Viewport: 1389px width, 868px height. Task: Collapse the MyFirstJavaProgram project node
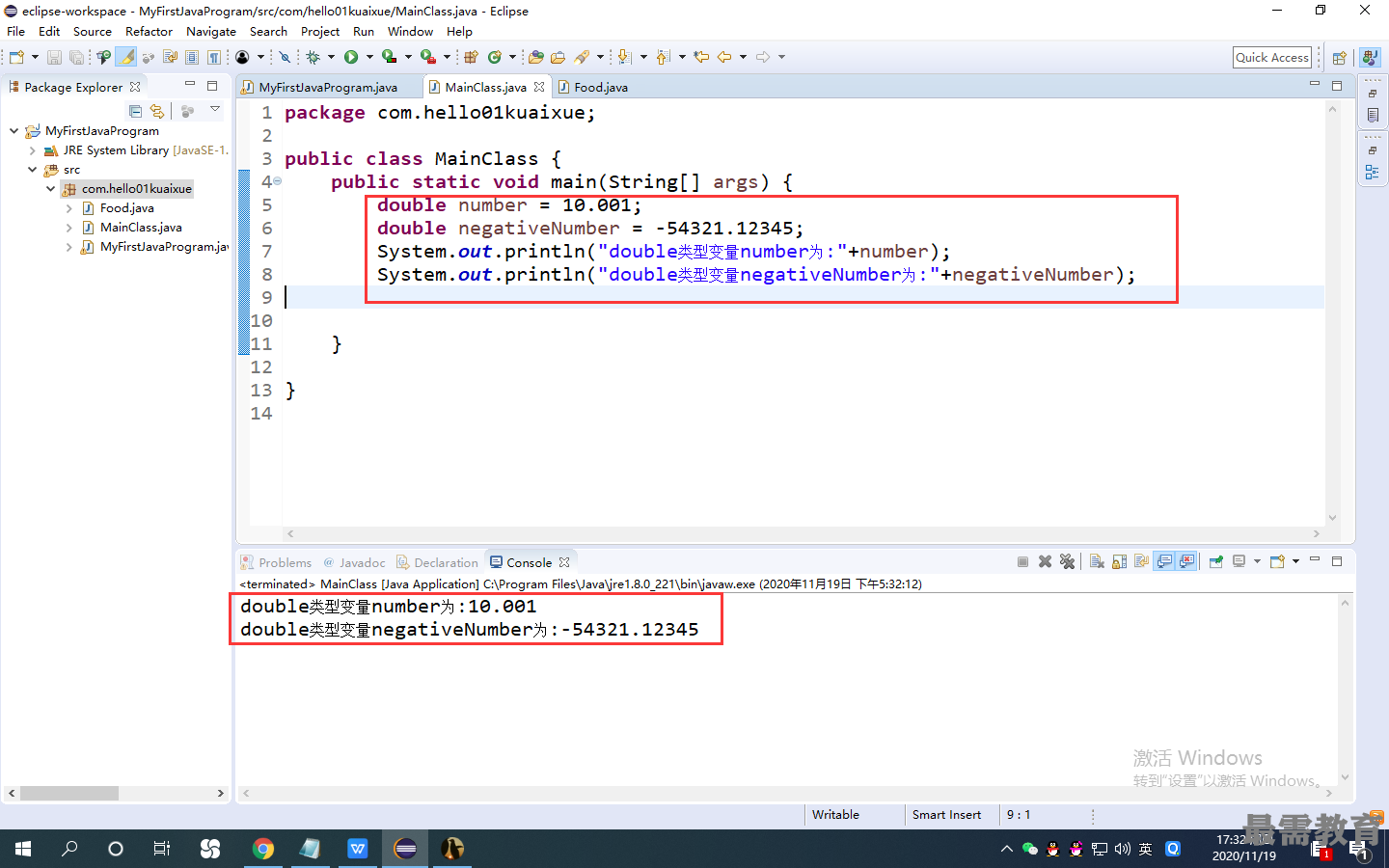tap(14, 130)
